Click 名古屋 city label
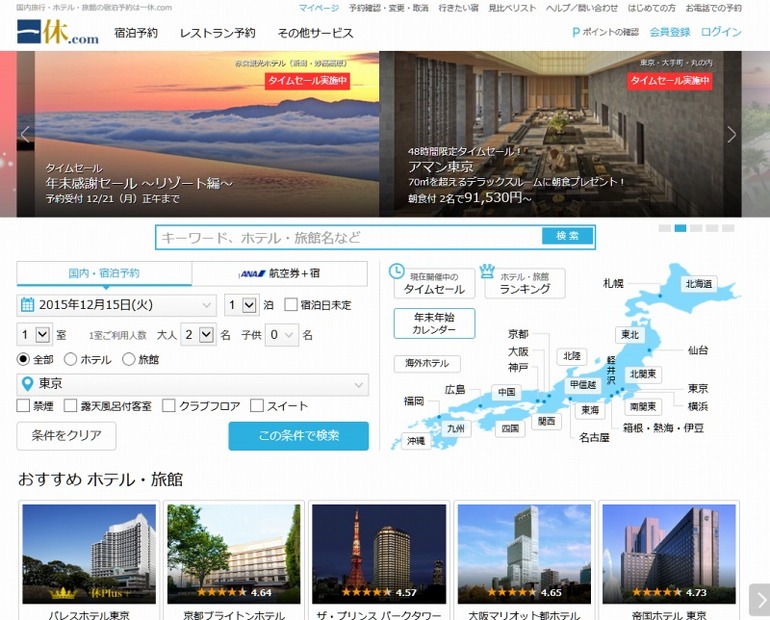 tap(594, 437)
